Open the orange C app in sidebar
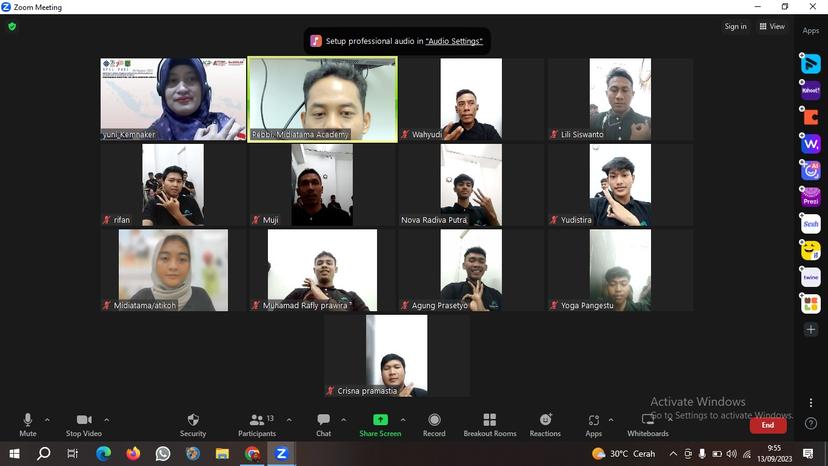Image resolution: width=828 pixels, height=466 pixels. (x=811, y=117)
